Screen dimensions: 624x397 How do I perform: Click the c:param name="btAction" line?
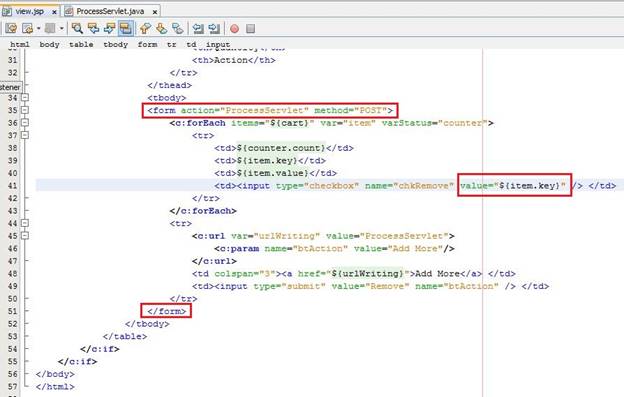tap(334, 249)
